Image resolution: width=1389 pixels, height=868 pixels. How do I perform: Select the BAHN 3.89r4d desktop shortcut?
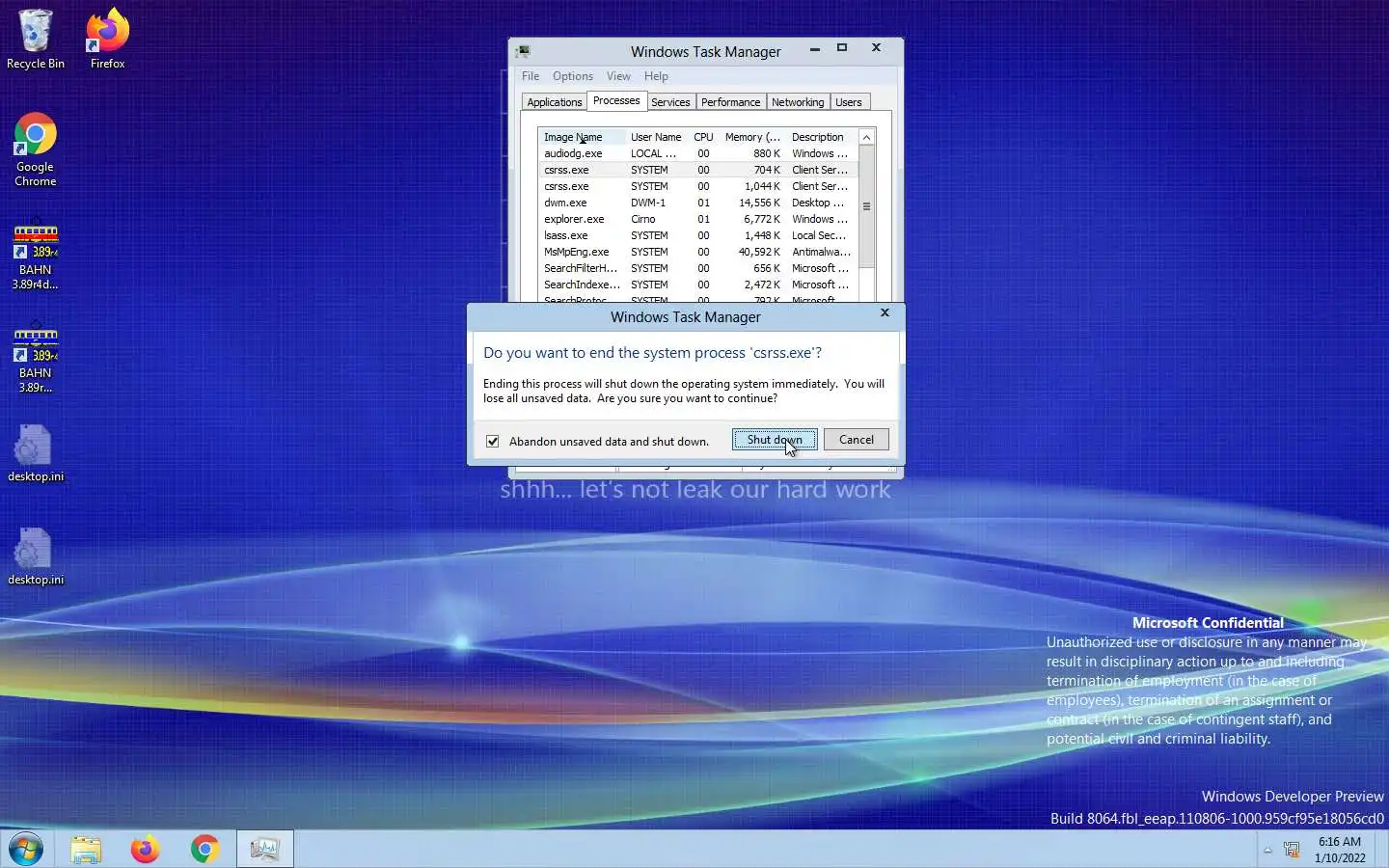pos(36,258)
